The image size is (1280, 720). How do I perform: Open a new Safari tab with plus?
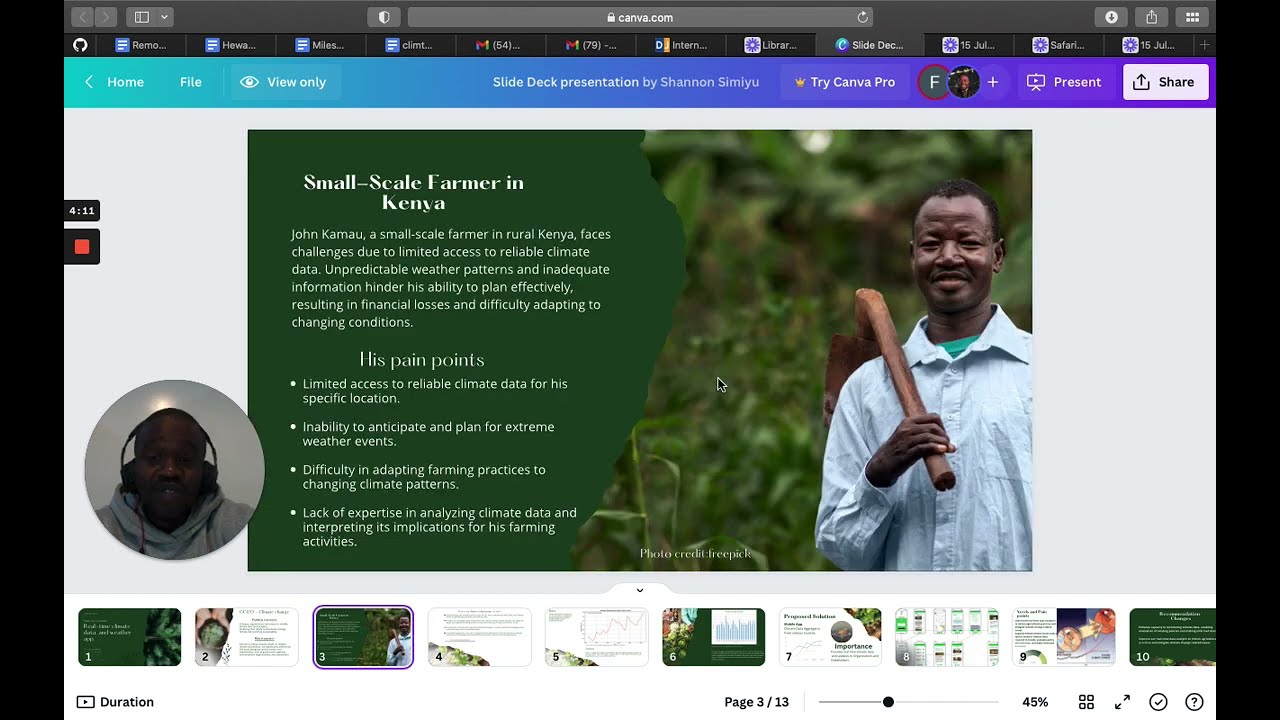[1204, 45]
